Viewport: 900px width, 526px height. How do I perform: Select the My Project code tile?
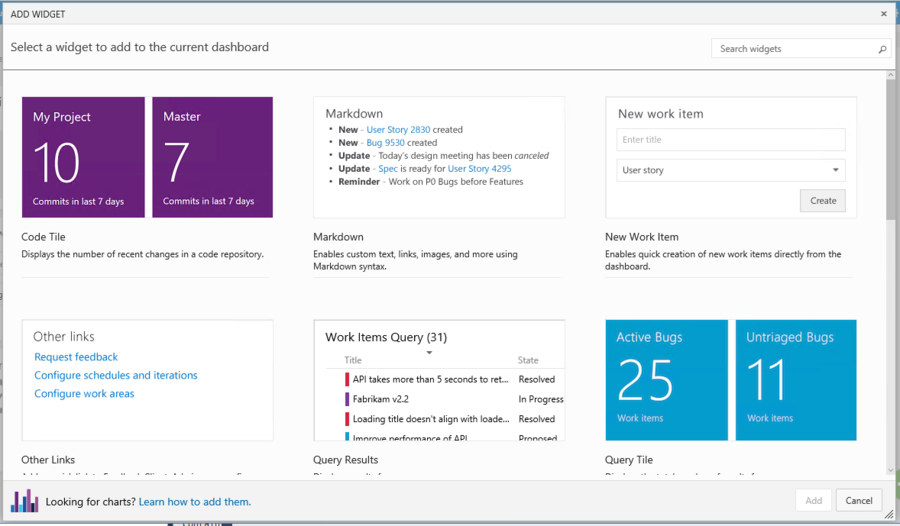(x=83, y=157)
